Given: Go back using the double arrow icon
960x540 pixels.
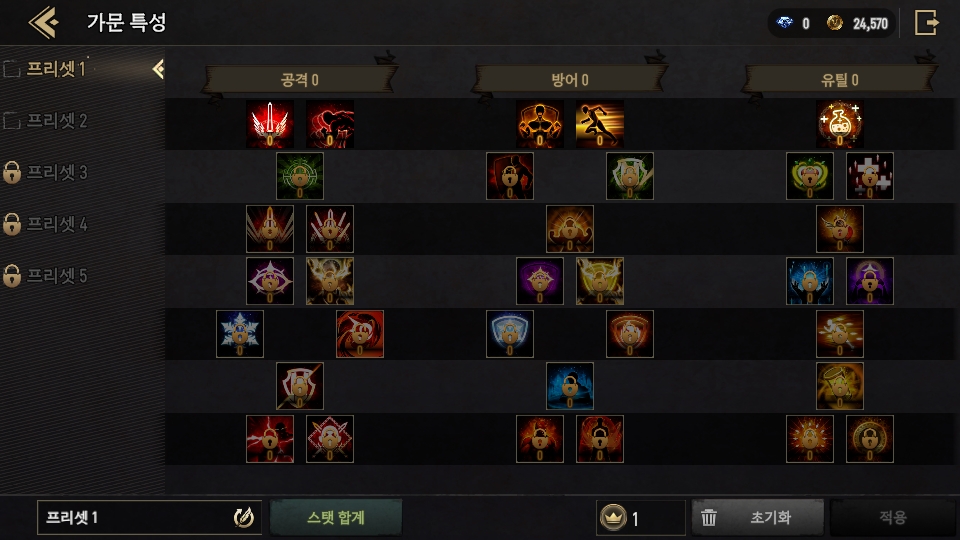Looking at the screenshot, I should [43, 23].
